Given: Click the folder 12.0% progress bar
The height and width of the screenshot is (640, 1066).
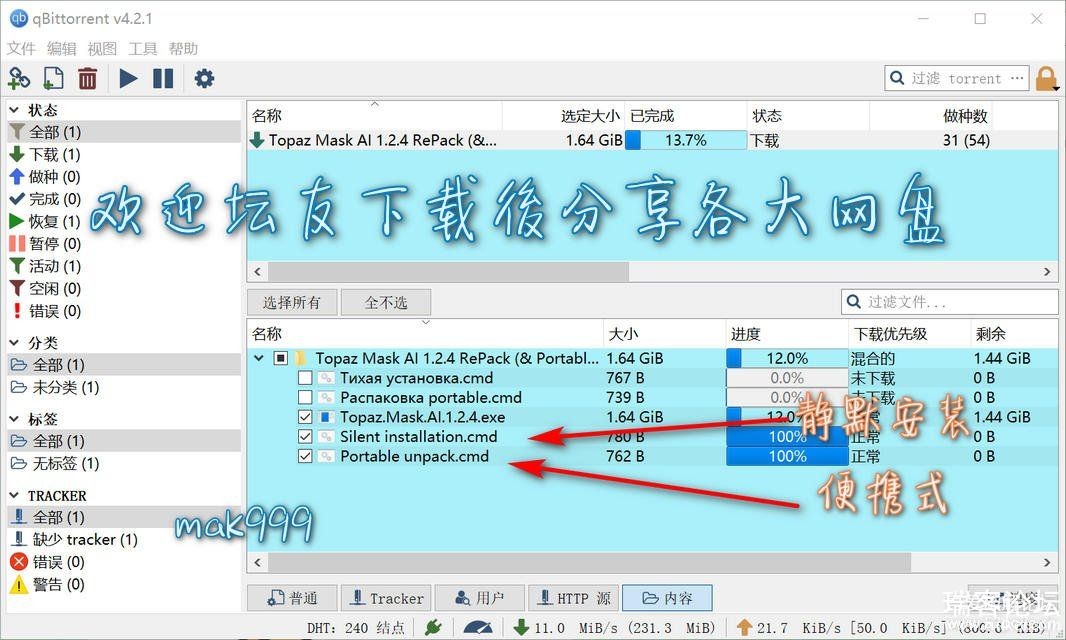Looking at the screenshot, I should (x=787, y=358).
